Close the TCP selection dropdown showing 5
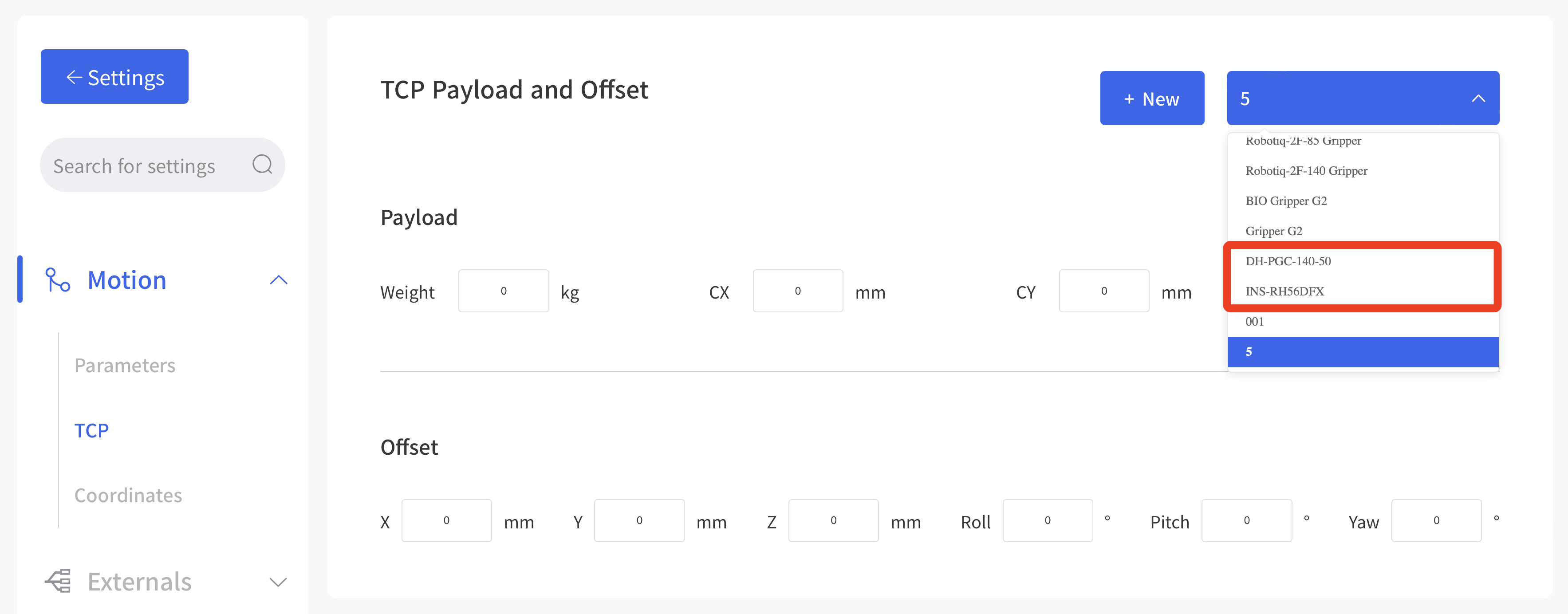The height and width of the screenshot is (614, 1568). tap(1363, 98)
